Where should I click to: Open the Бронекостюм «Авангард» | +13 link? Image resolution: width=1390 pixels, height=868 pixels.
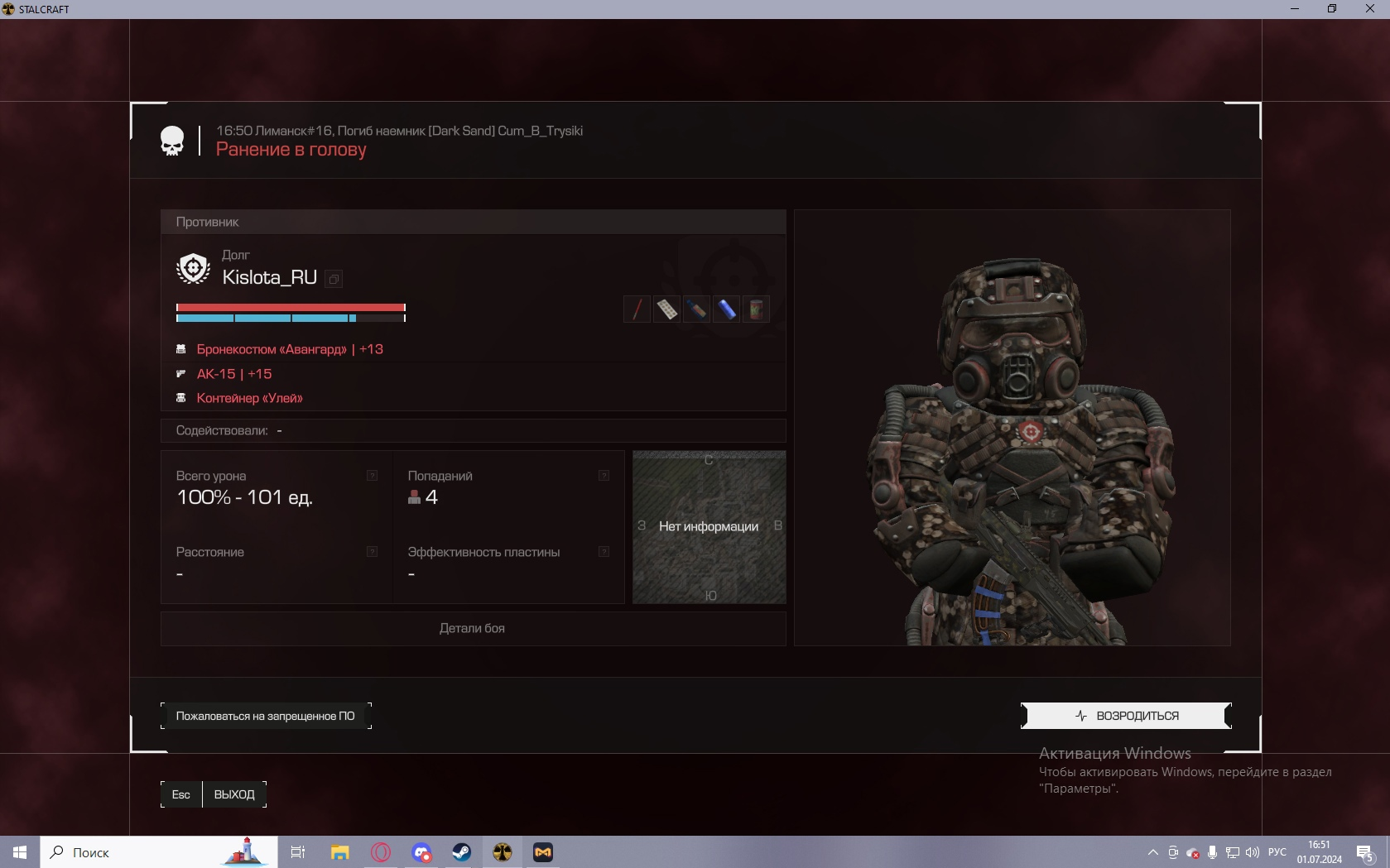(290, 349)
